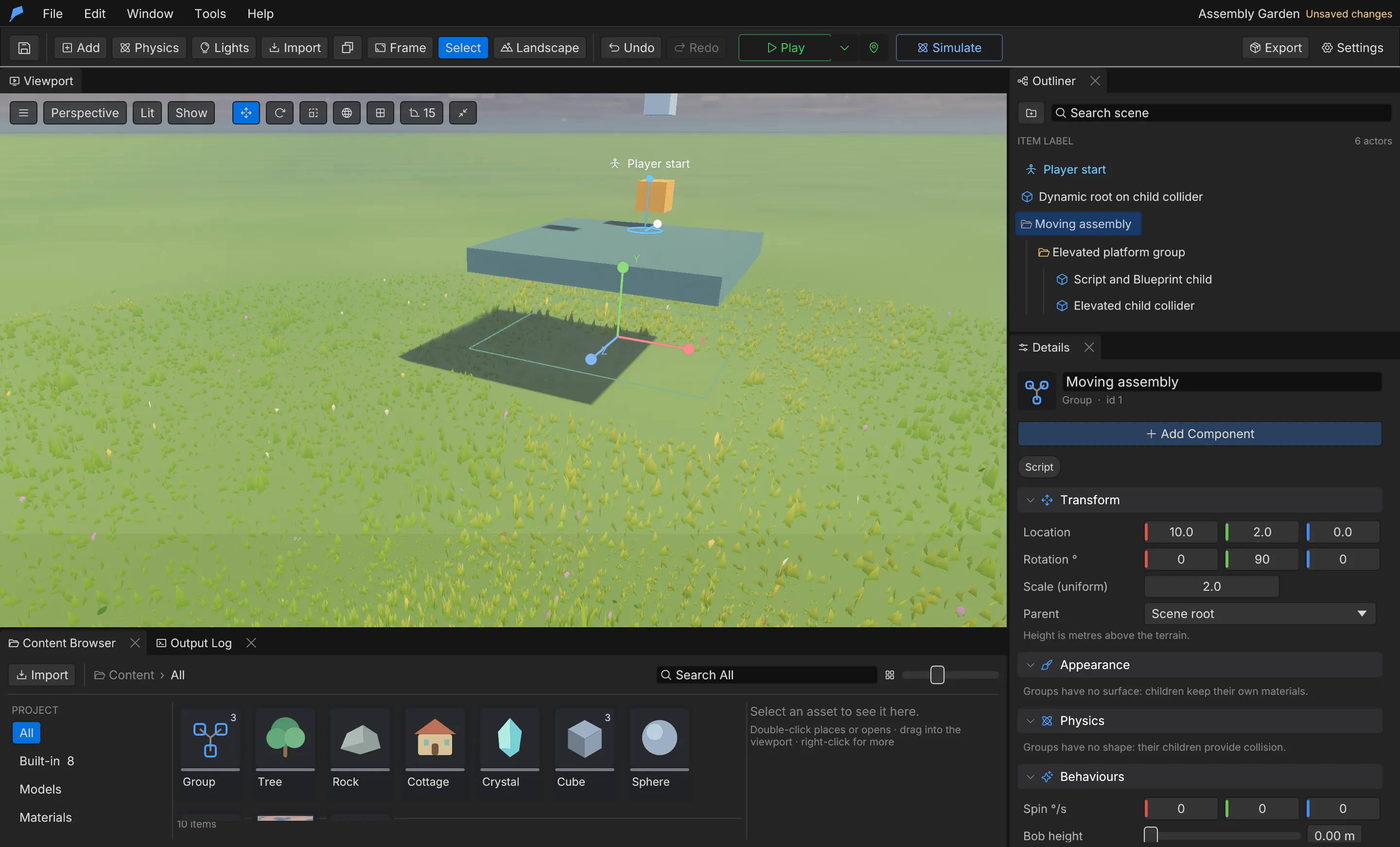
Task: Open the Lights toolbar menu
Action: (x=225, y=48)
